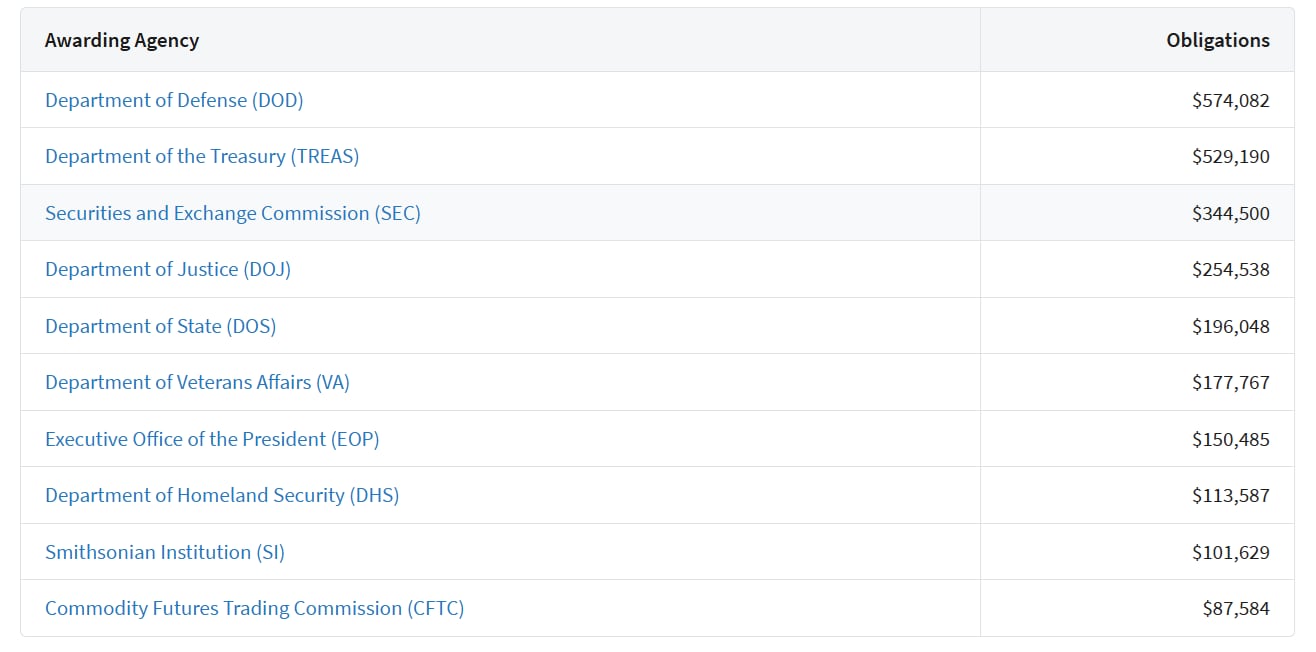This screenshot has height=652, width=1316.
Task: Open the Department of State (DOS) link
Action: point(160,326)
